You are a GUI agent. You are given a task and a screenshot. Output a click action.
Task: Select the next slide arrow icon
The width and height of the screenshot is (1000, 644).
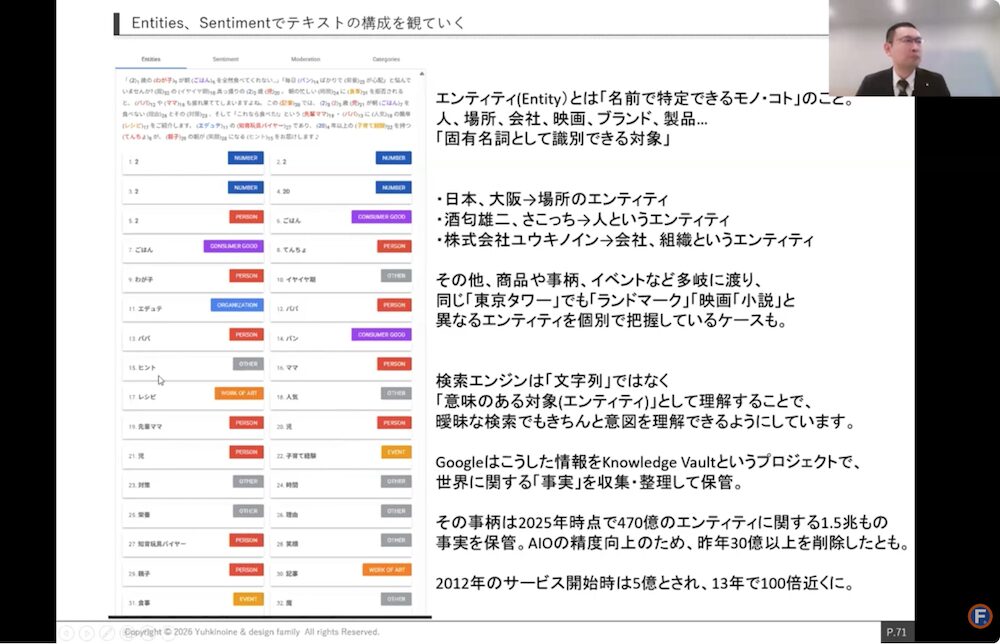click(88, 632)
